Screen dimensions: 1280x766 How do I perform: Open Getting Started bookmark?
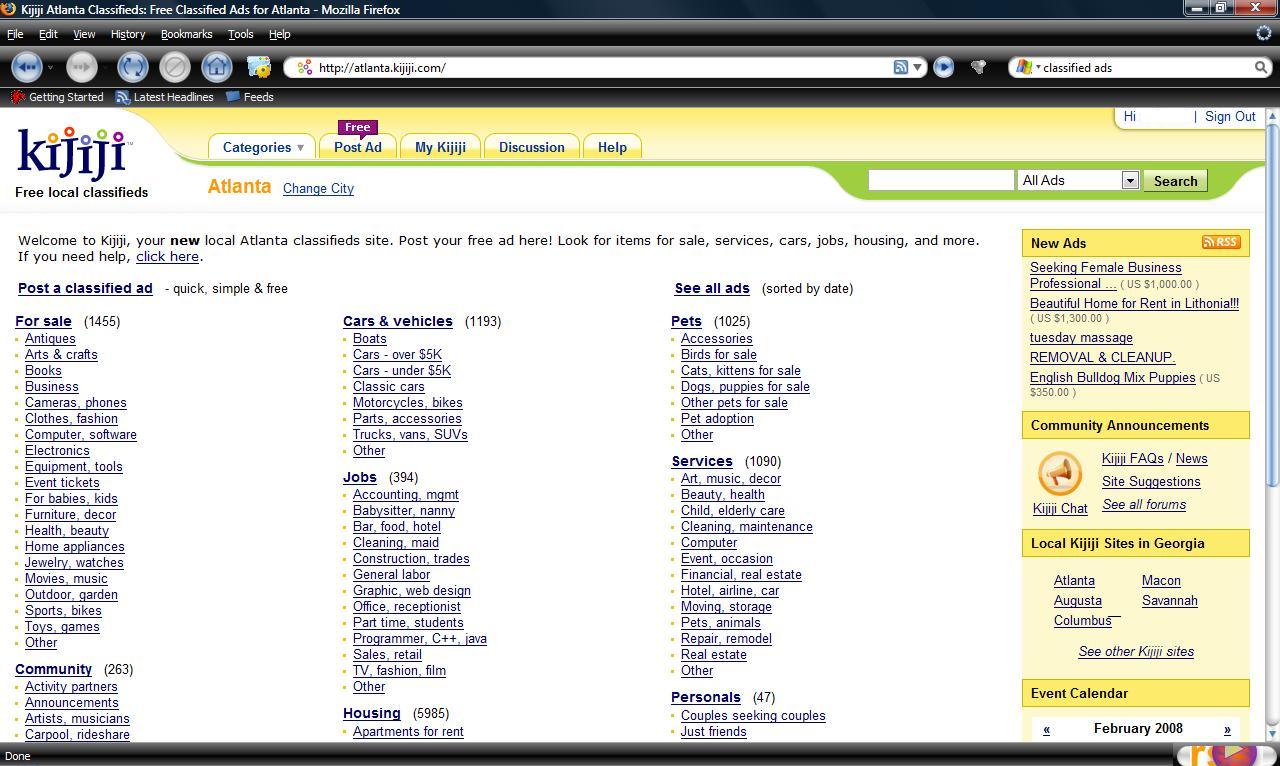tap(57, 97)
